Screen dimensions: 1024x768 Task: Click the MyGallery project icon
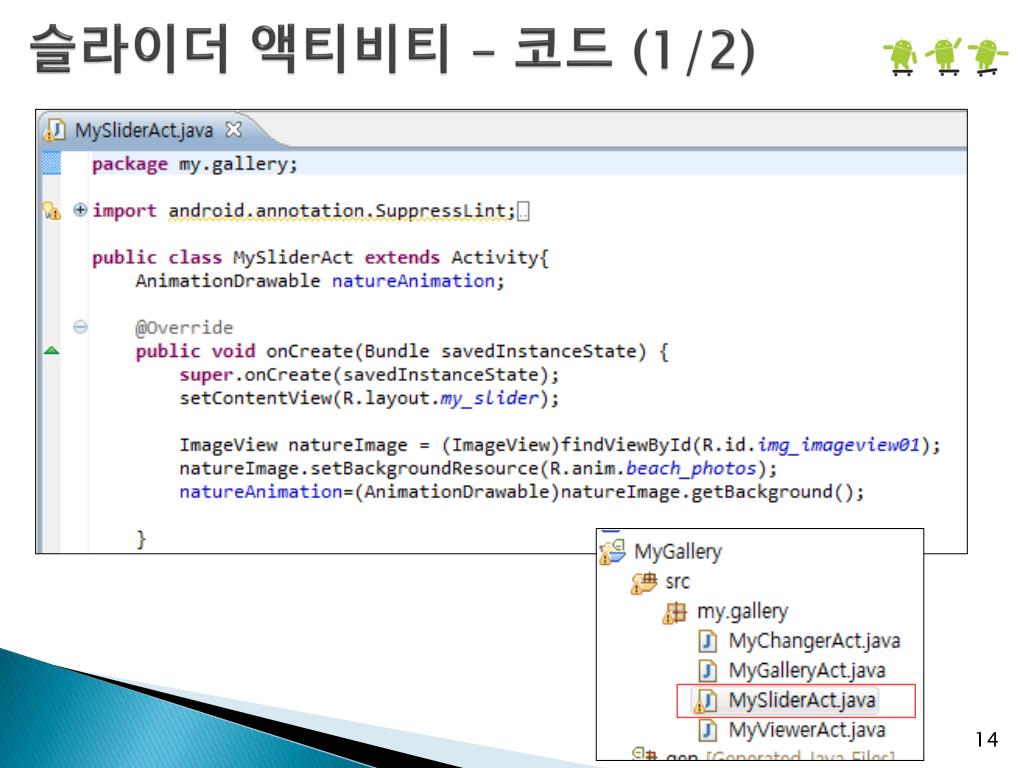click(613, 552)
